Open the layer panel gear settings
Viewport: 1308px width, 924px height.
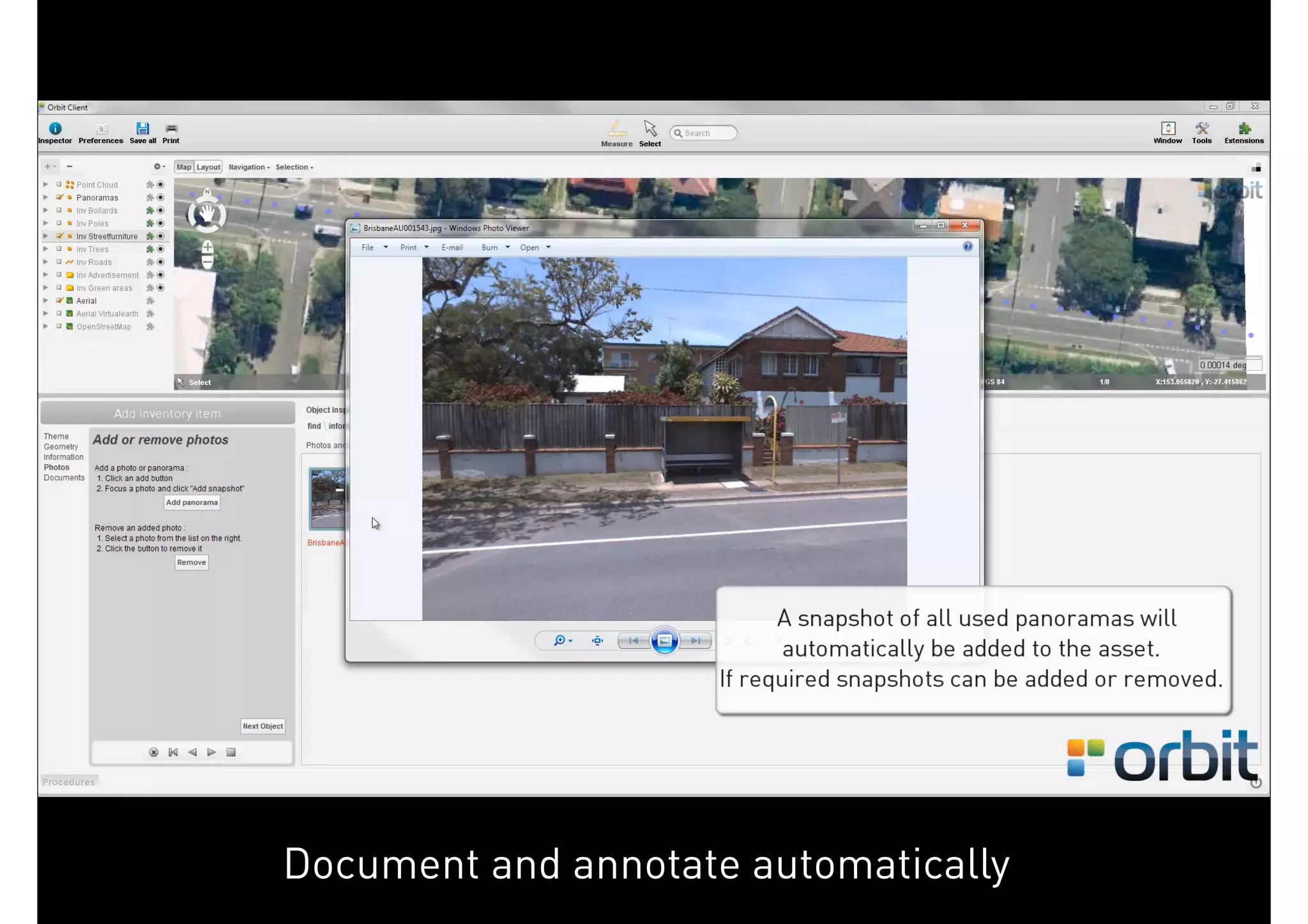[158, 167]
